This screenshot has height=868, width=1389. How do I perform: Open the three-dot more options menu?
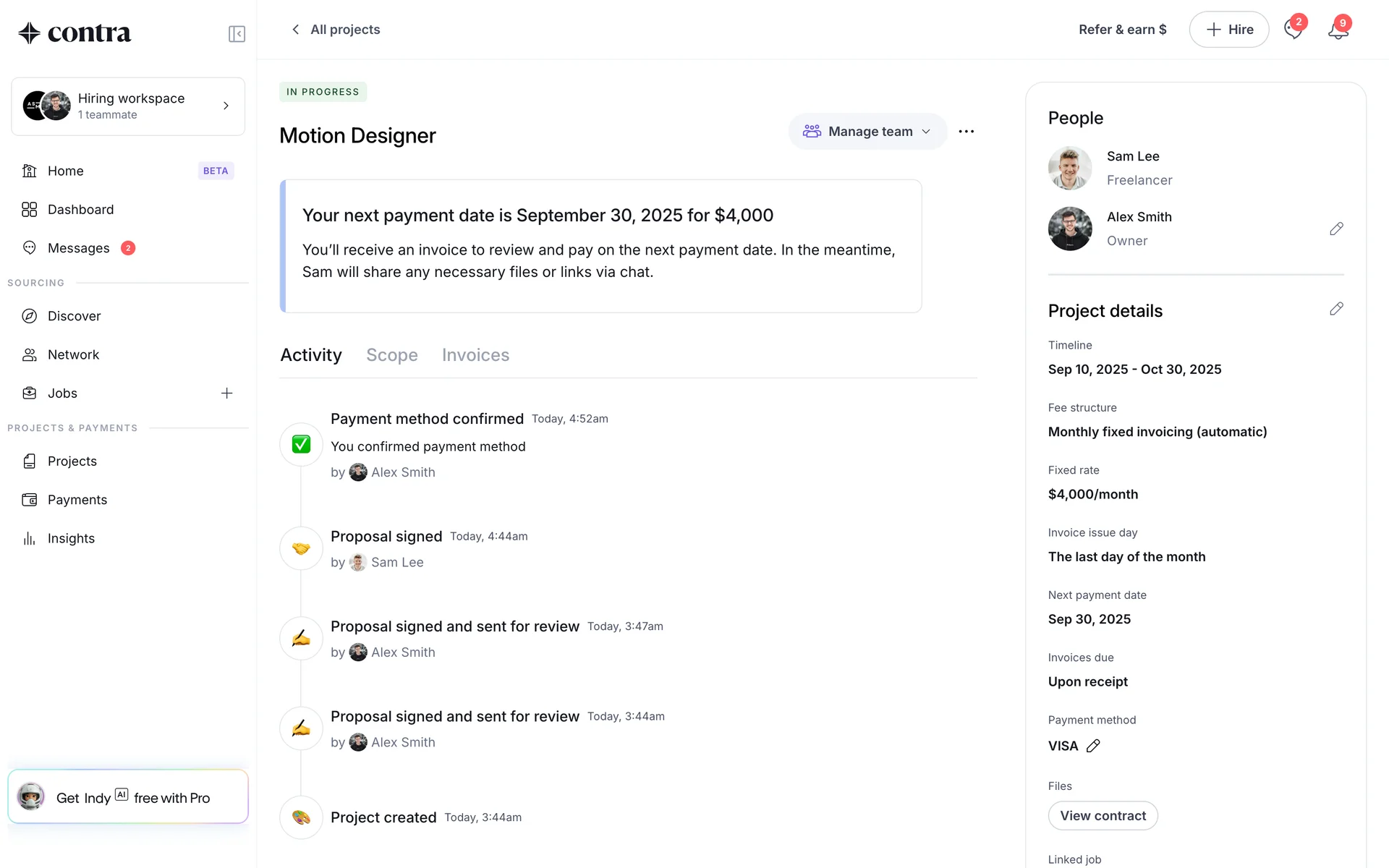[966, 132]
